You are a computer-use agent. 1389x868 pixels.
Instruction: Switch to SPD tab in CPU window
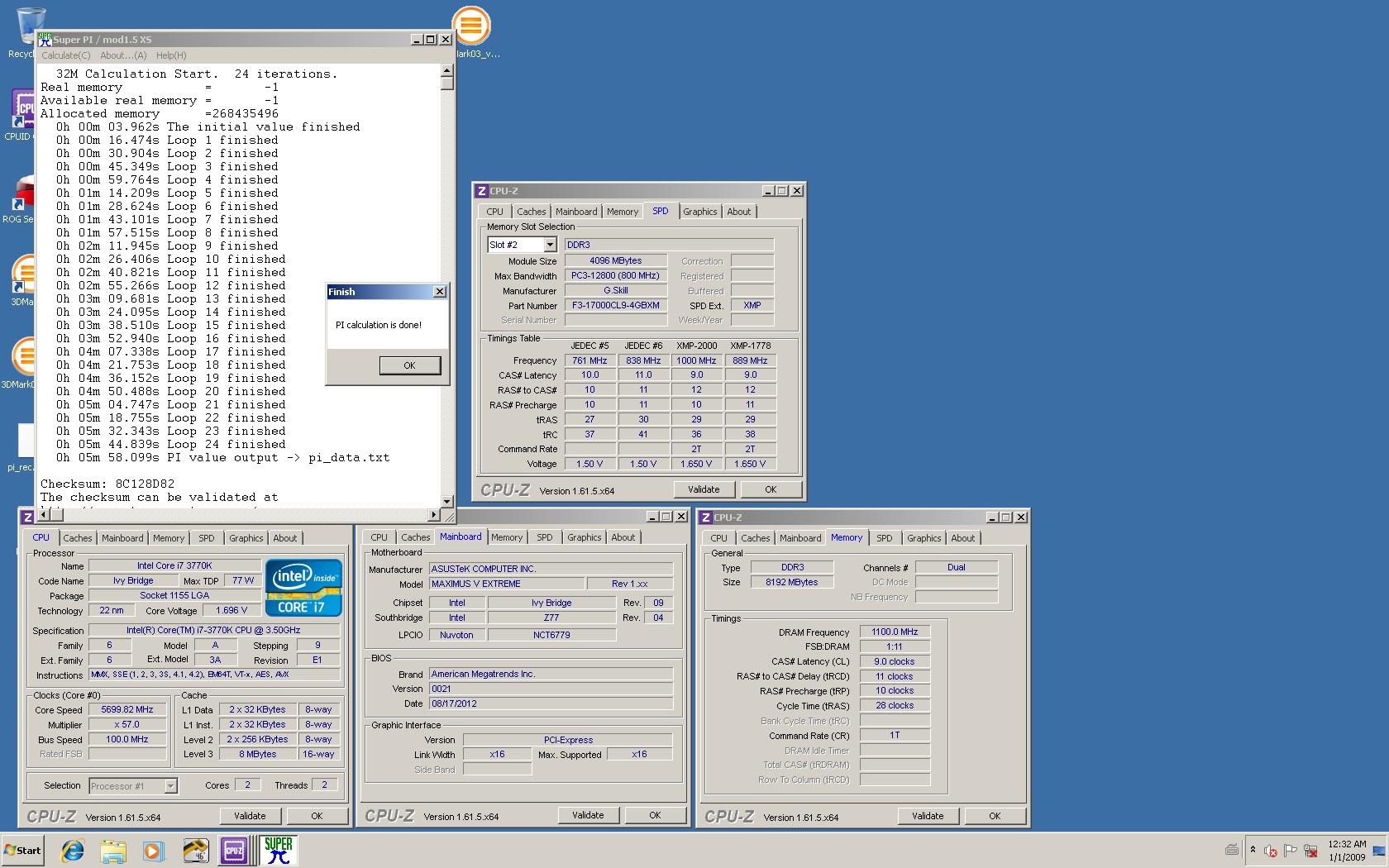[207, 538]
